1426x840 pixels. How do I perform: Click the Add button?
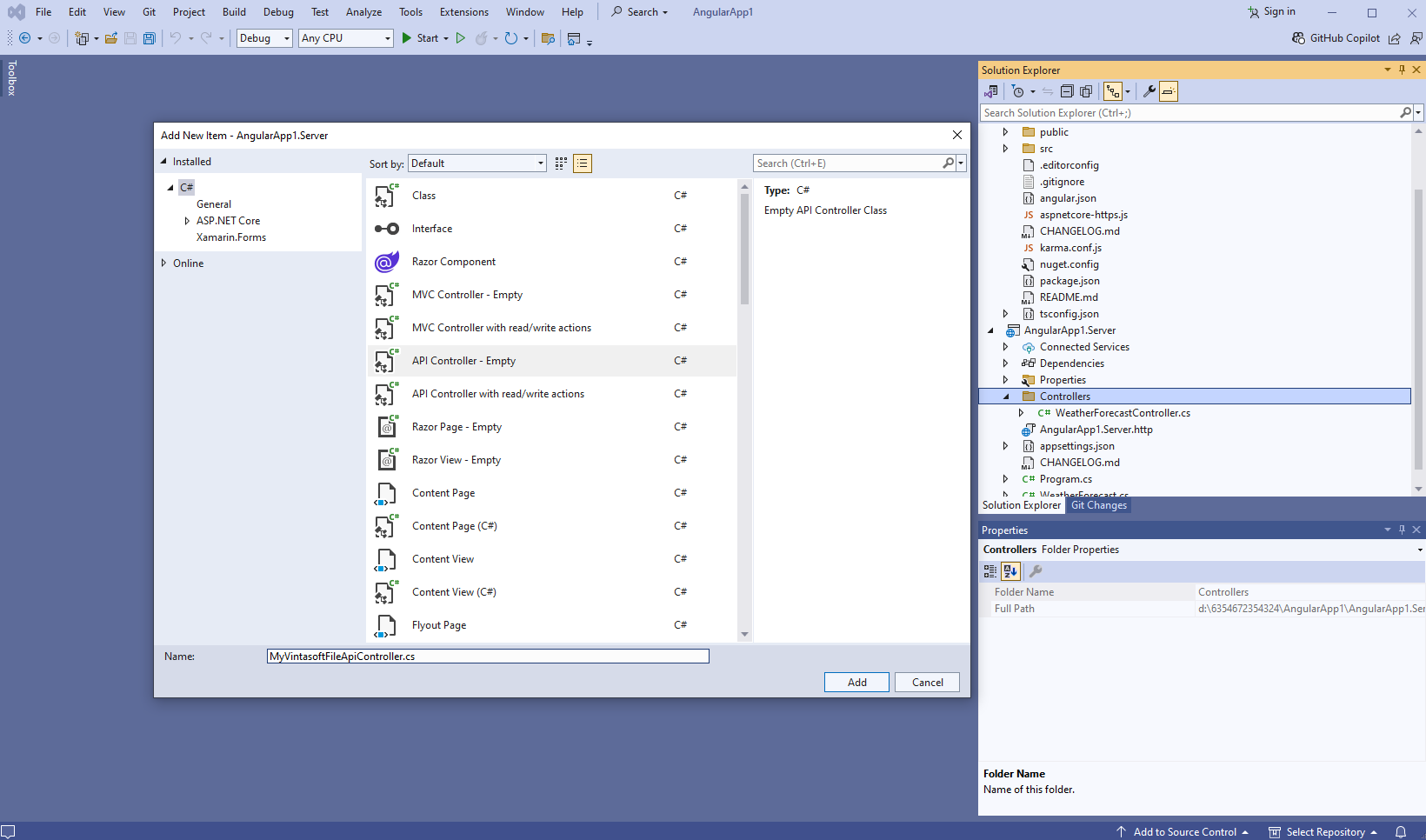pos(856,683)
